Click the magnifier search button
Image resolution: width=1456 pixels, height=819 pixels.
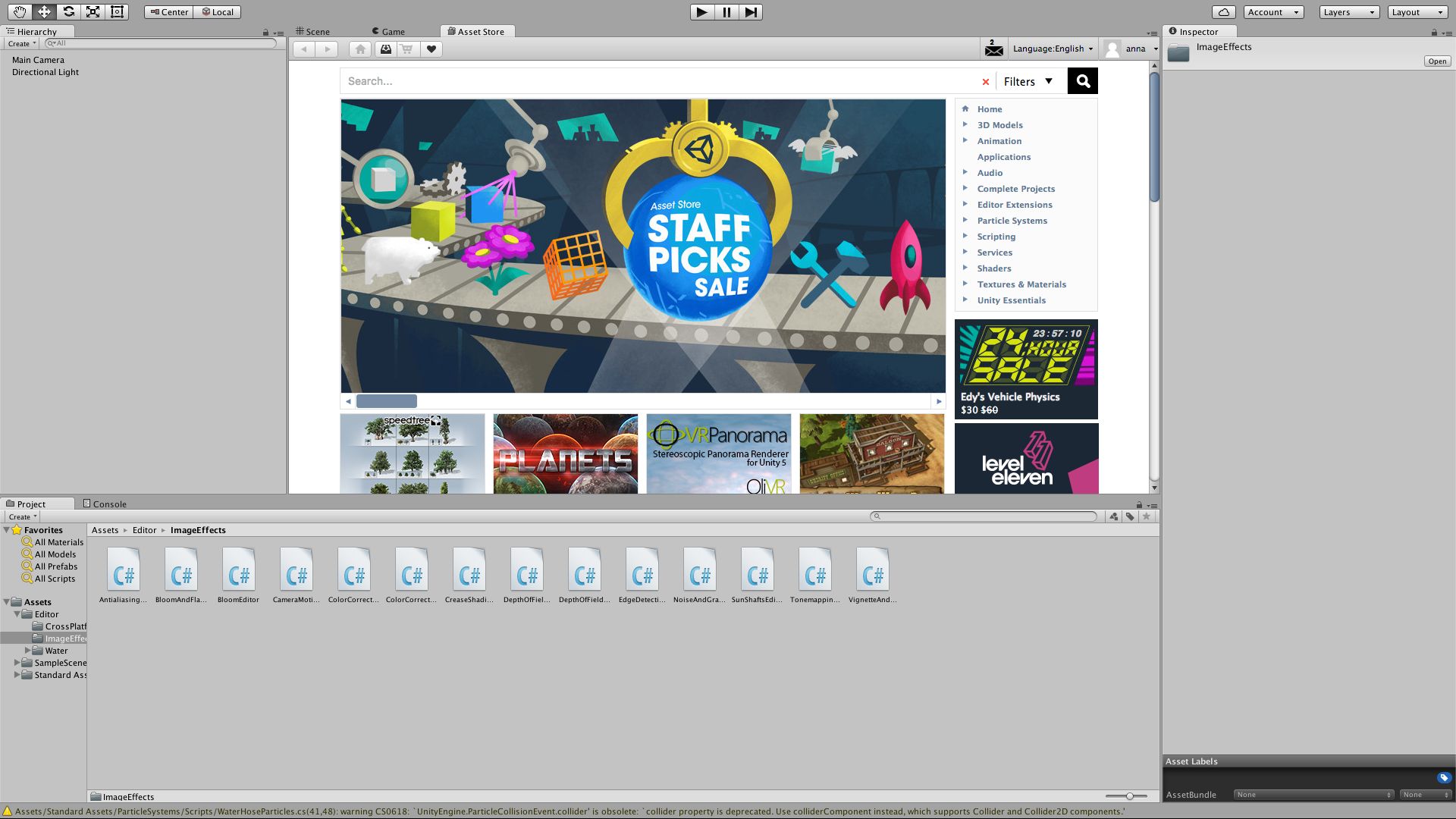point(1082,81)
